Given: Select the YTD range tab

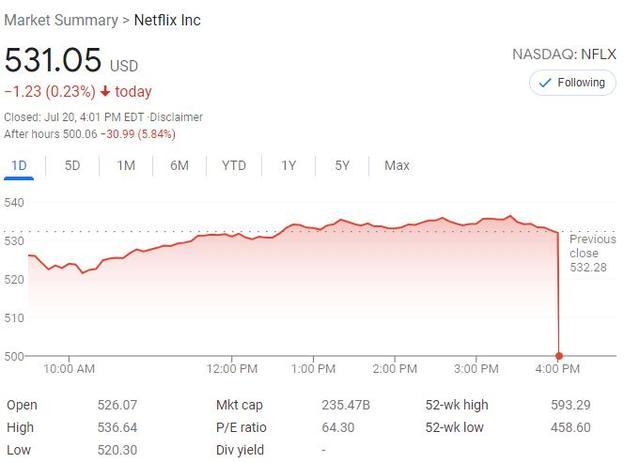Looking at the screenshot, I should (234, 166).
